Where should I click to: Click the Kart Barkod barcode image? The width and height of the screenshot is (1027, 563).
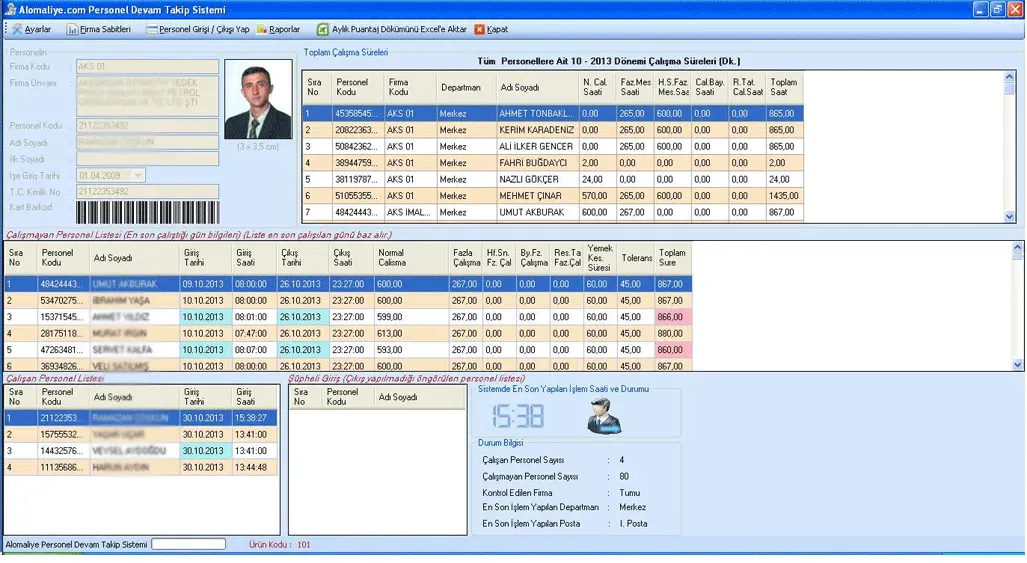coord(147,212)
